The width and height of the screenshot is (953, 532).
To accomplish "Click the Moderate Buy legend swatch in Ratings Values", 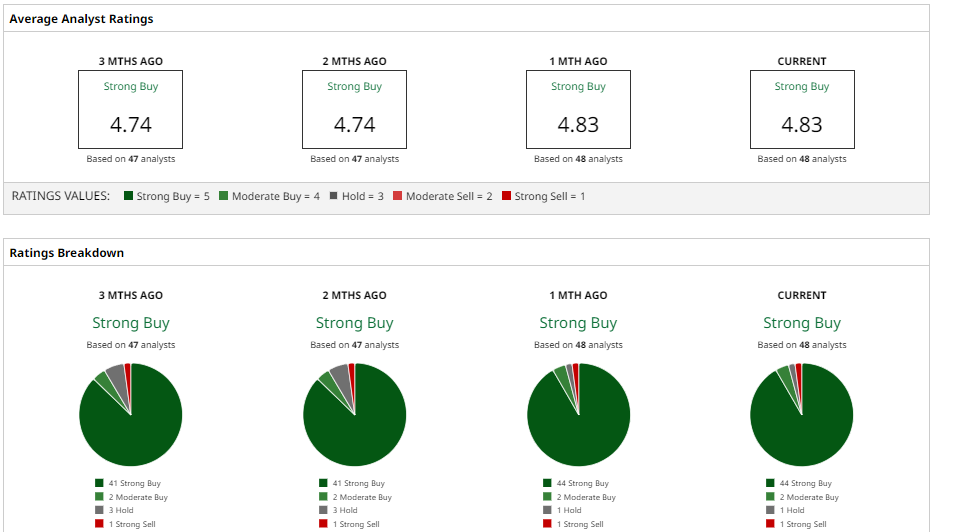I will click(x=224, y=196).
